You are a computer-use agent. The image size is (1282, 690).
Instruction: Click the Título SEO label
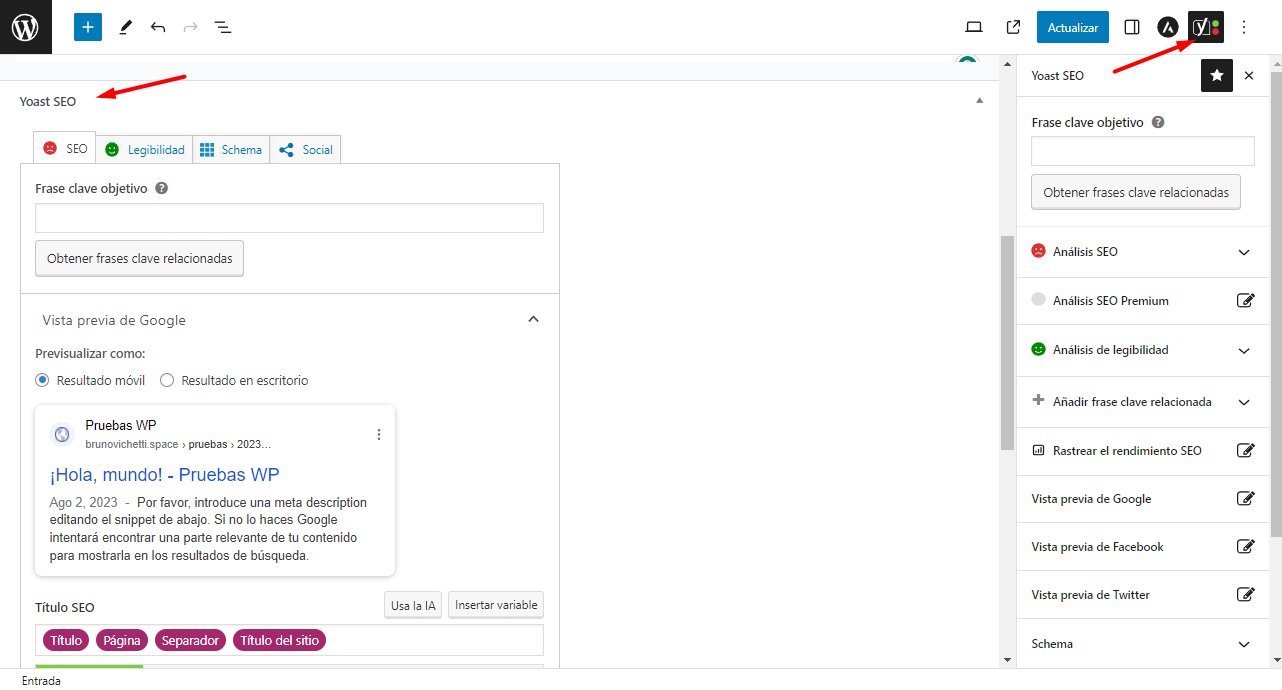pos(65,607)
